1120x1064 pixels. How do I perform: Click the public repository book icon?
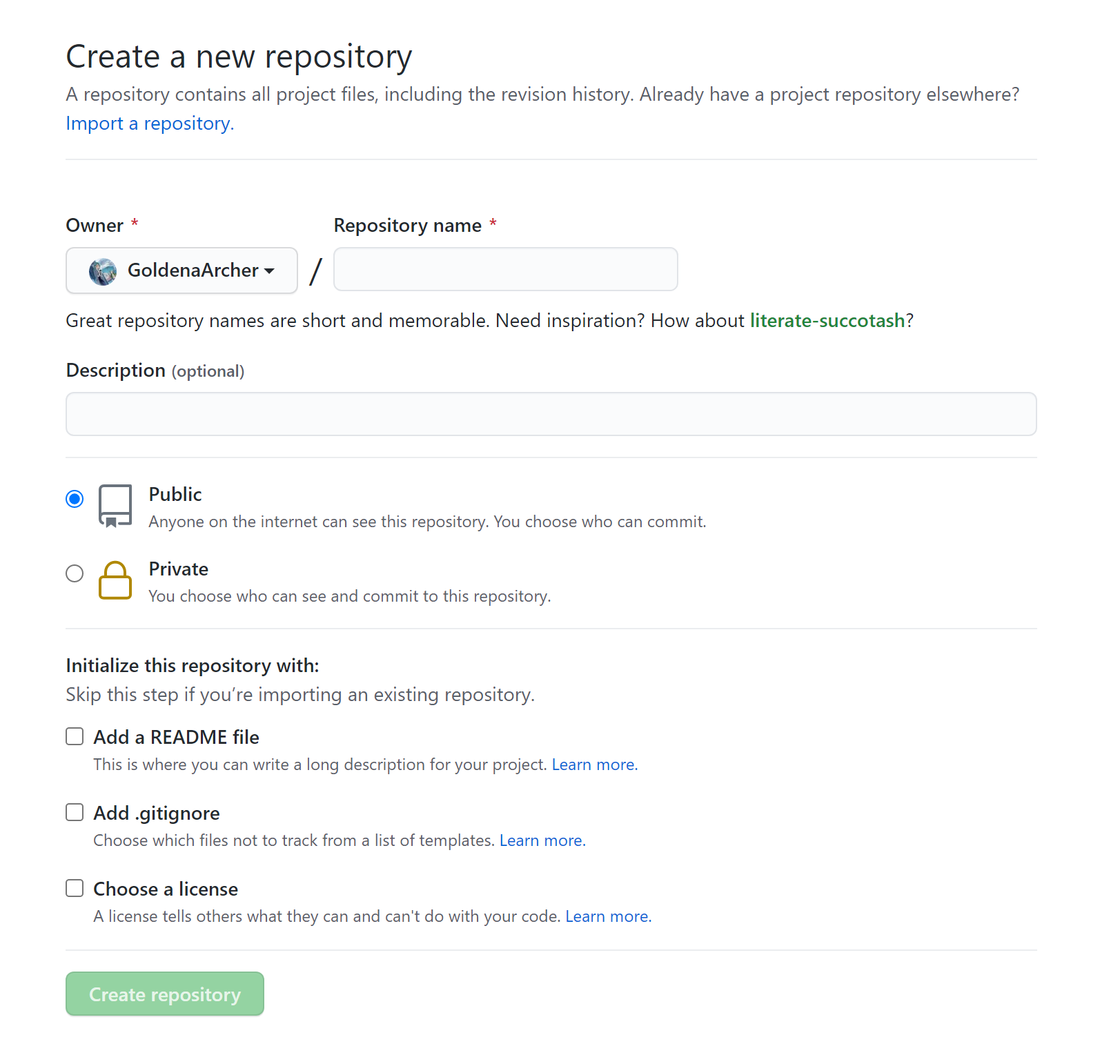(x=115, y=506)
